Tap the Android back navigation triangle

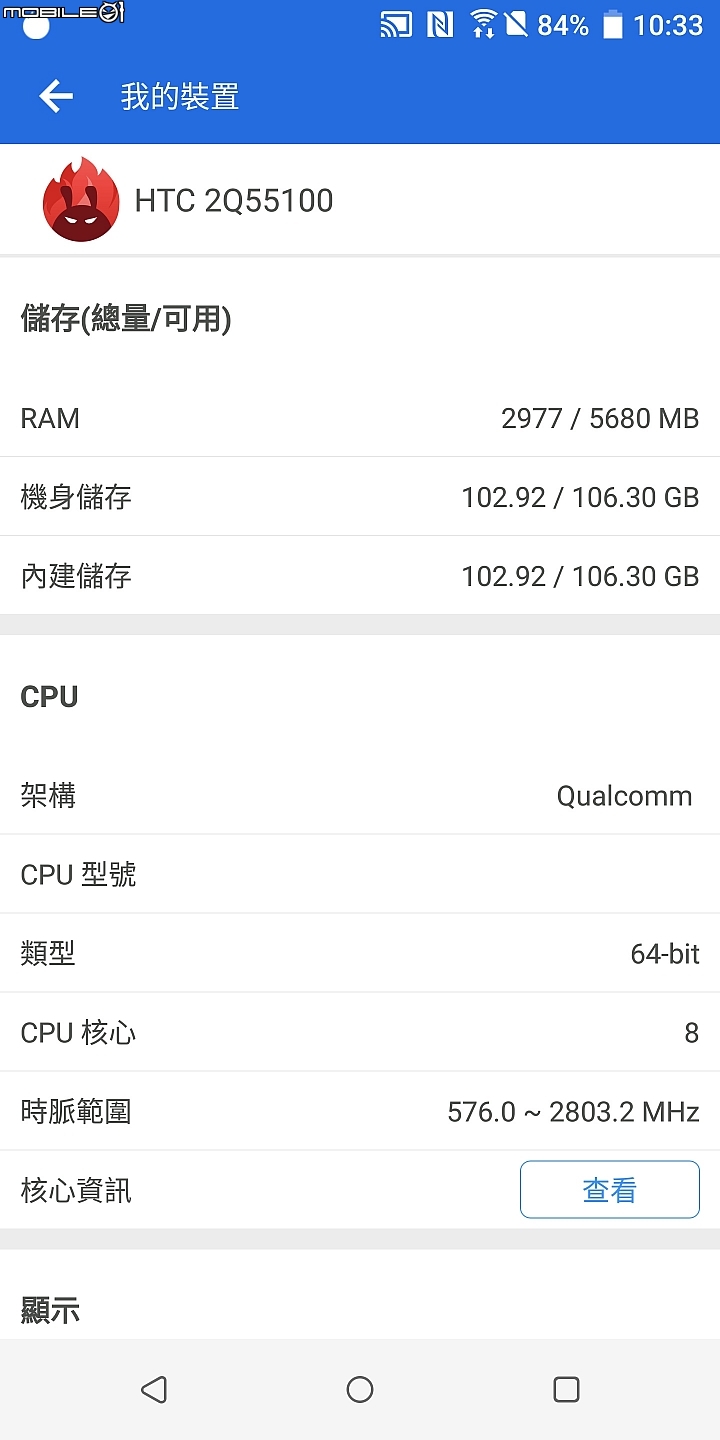[x=153, y=1389]
